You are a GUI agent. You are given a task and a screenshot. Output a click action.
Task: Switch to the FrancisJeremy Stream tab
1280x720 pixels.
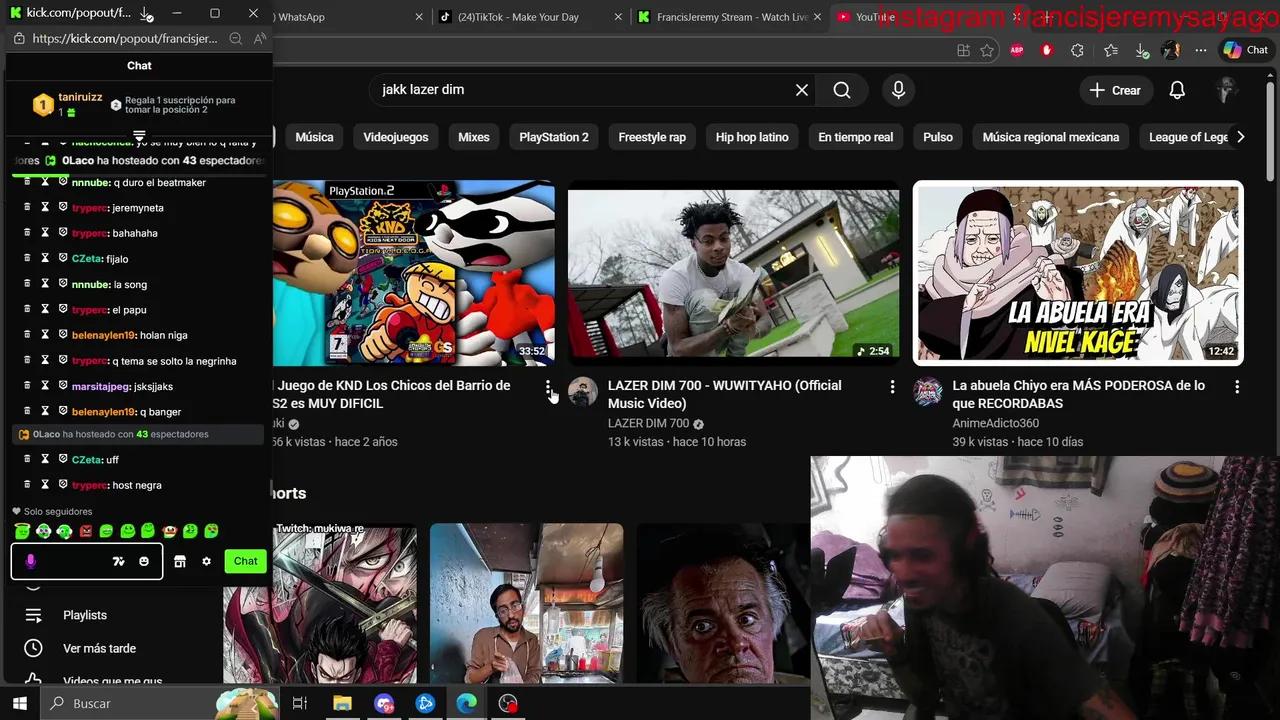tap(729, 17)
